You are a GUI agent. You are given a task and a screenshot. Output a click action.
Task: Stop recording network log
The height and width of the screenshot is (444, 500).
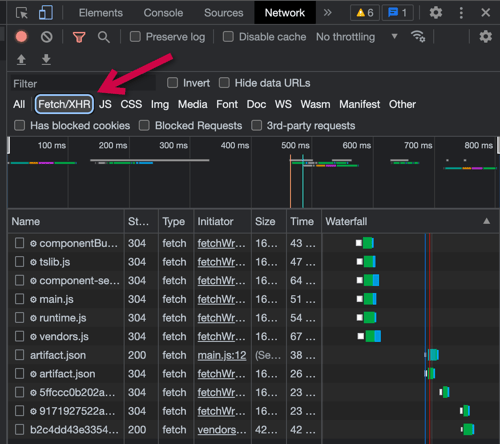tap(21, 37)
